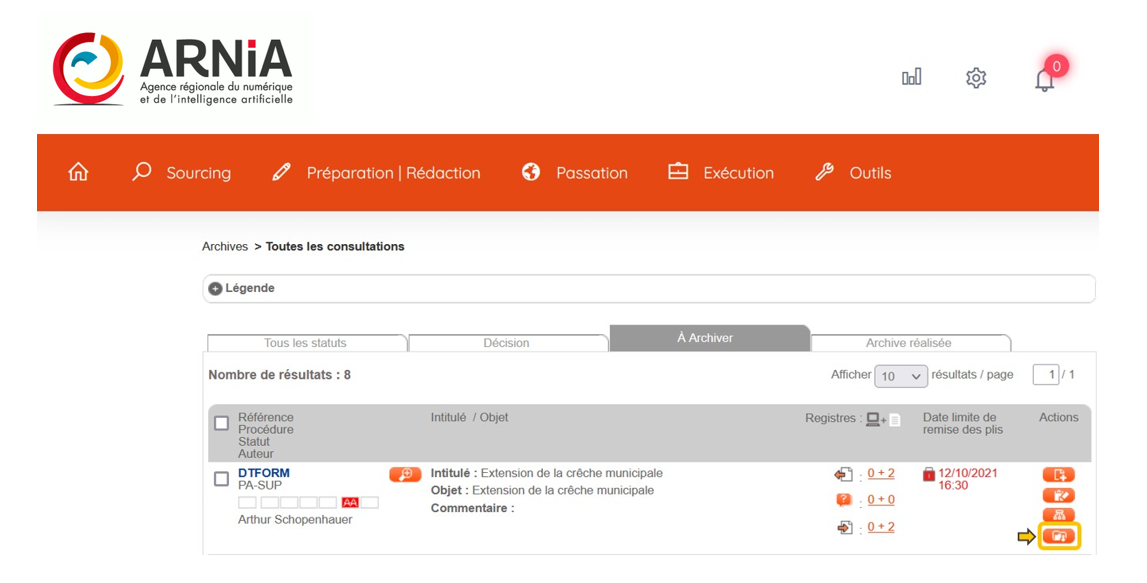Screen dimensions: 1147x583
Task: Expand the Légende section
Action: [215, 288]
